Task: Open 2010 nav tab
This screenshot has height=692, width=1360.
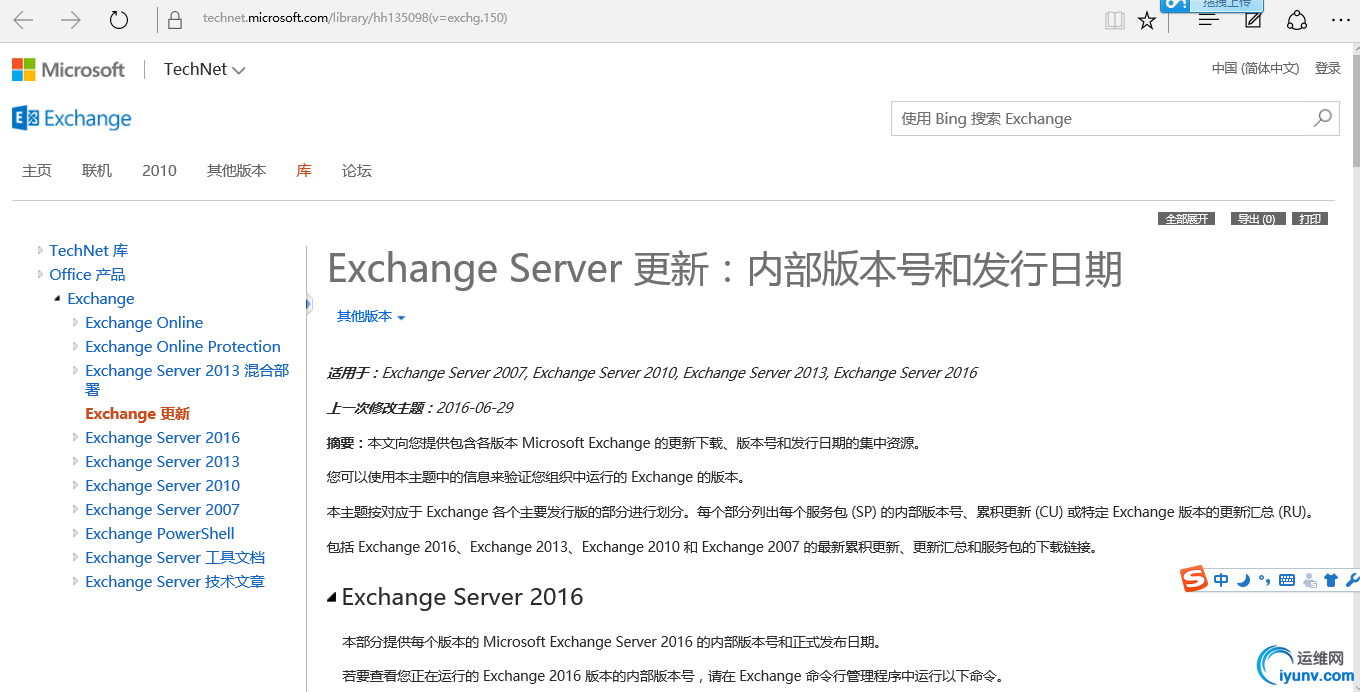Action: pos(159,171)
